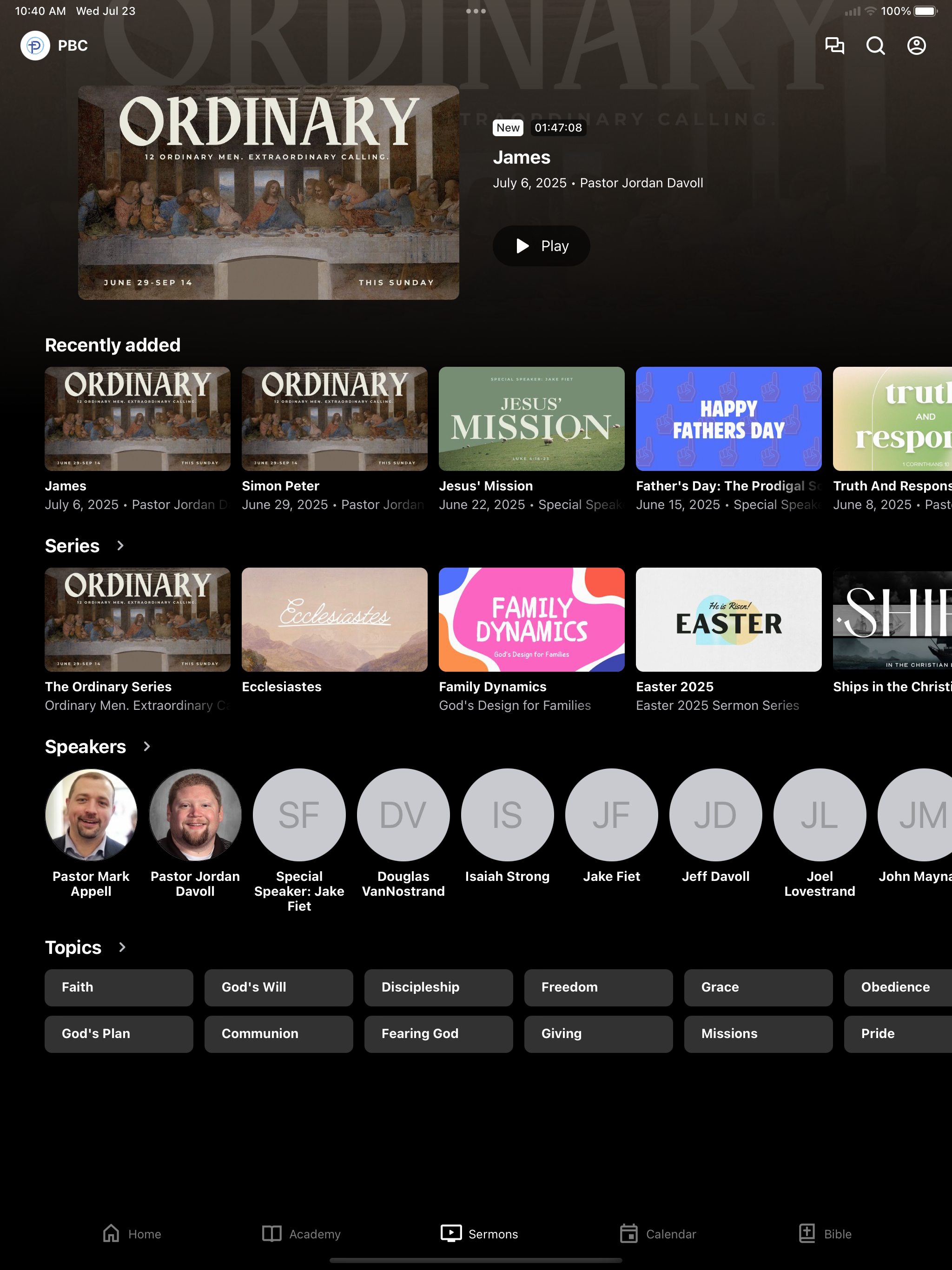
Task: Go to the Bible tab
Action: click(825, 1234)
